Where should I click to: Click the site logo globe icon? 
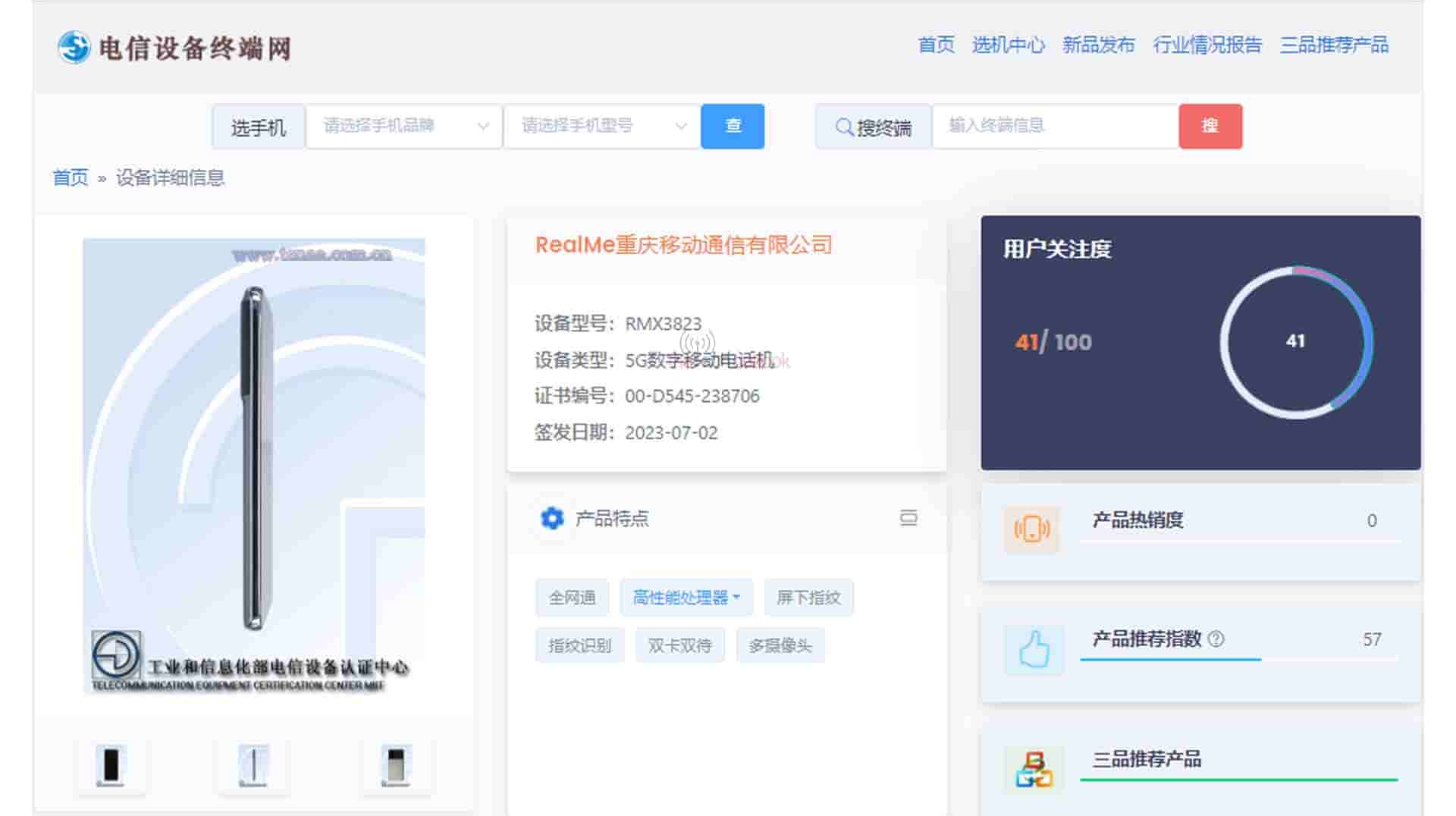74,47
